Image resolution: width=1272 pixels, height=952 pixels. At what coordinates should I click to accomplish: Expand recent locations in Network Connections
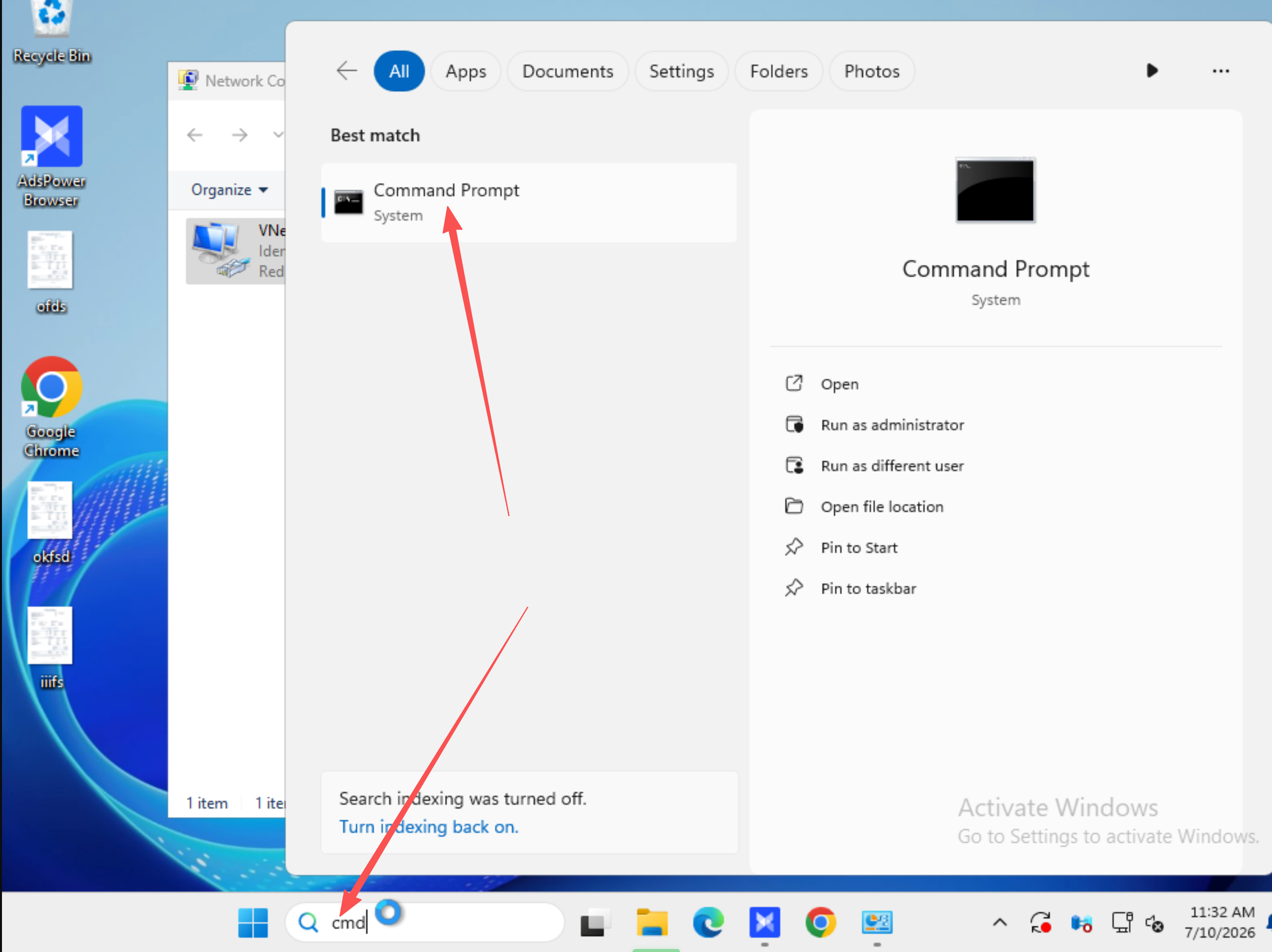click(278, 134)
